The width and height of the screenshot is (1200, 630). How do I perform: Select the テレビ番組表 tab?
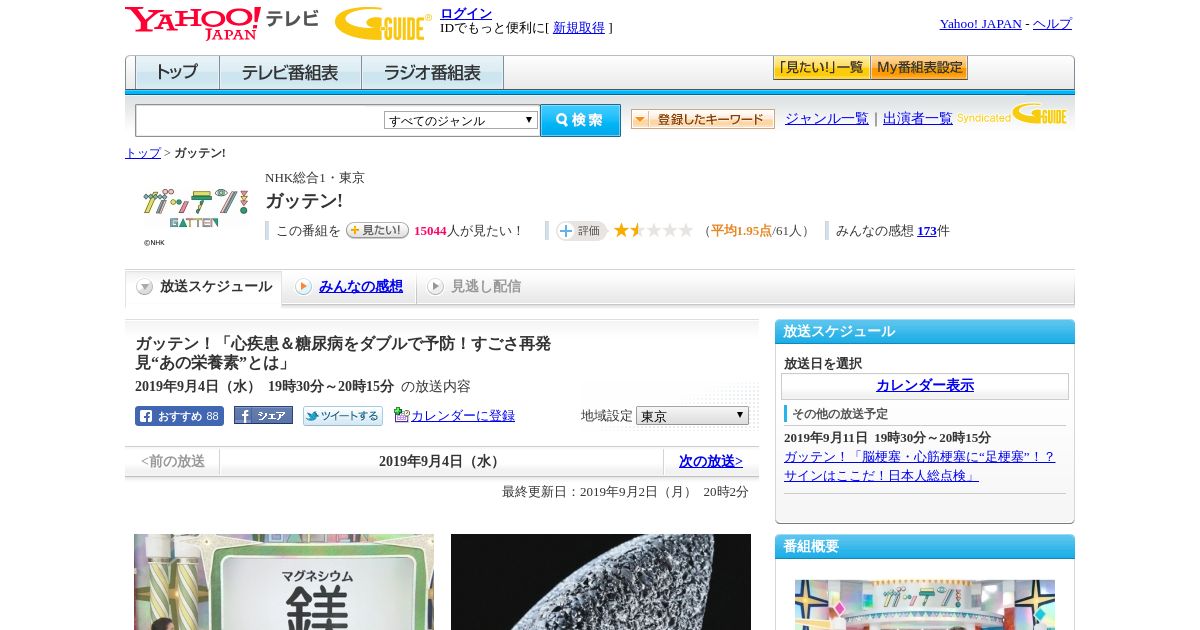[290, 73]
